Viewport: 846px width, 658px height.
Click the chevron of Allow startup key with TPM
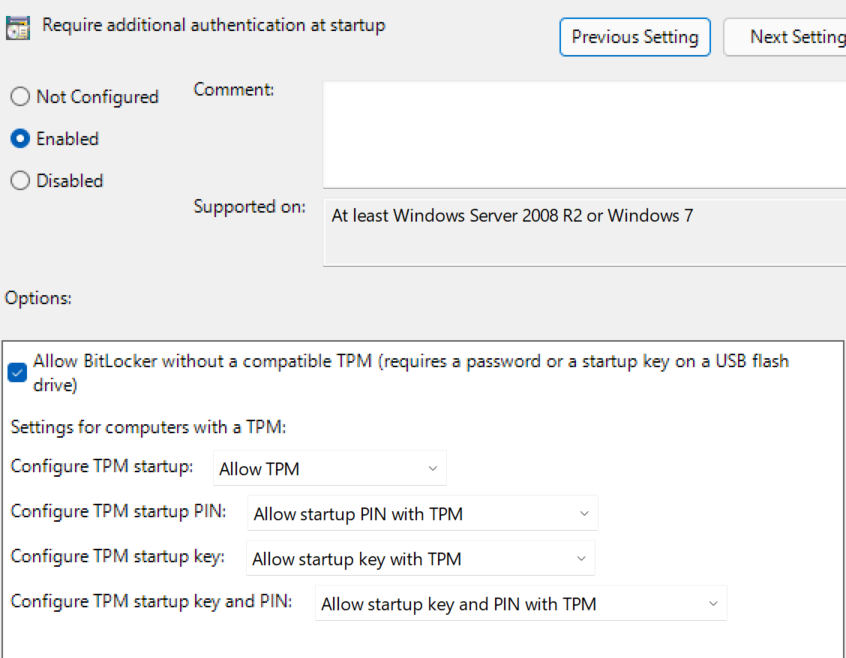(x=582, y=559)
